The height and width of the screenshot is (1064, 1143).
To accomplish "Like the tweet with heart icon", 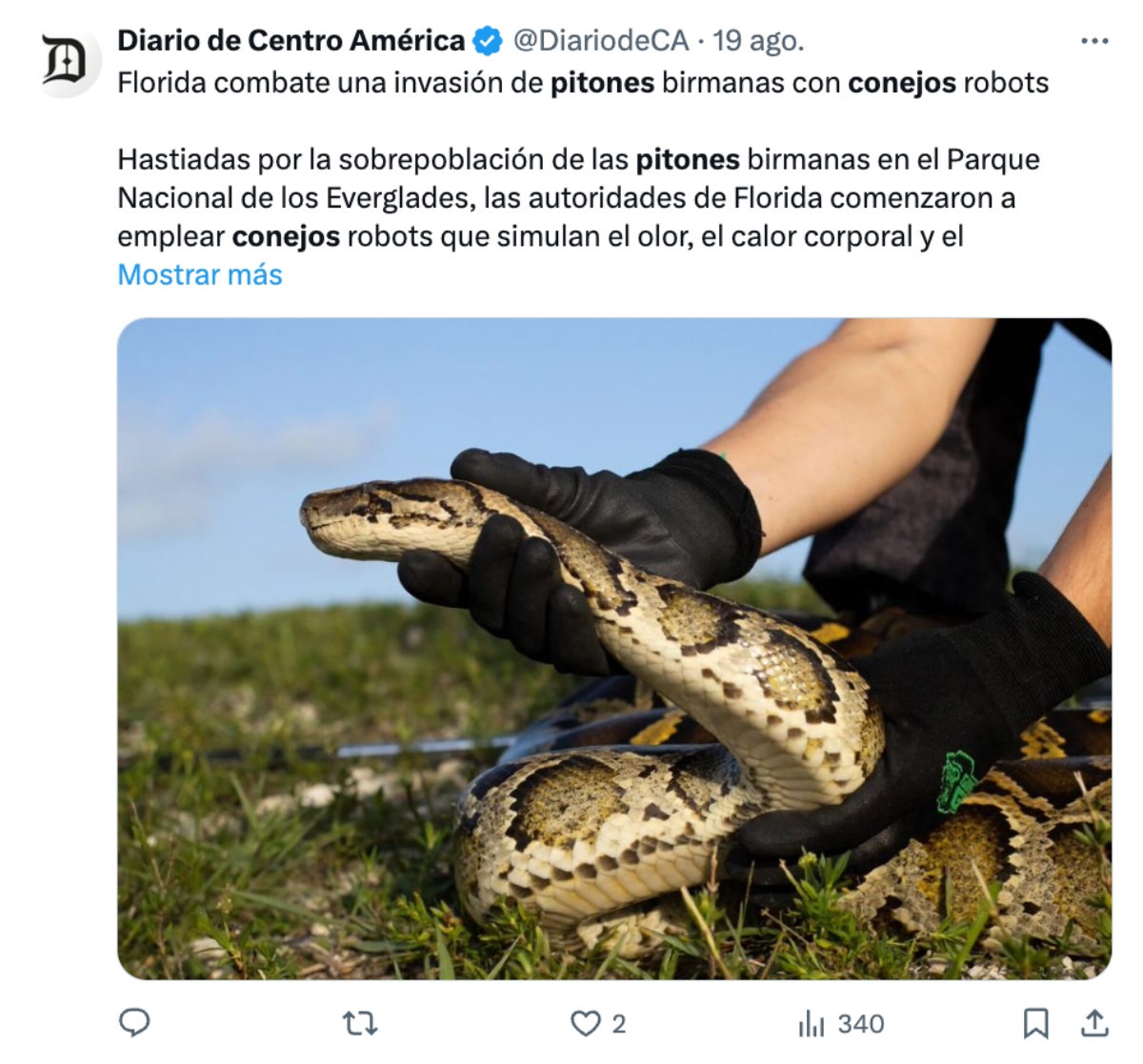I will (x=584, y=1024).
